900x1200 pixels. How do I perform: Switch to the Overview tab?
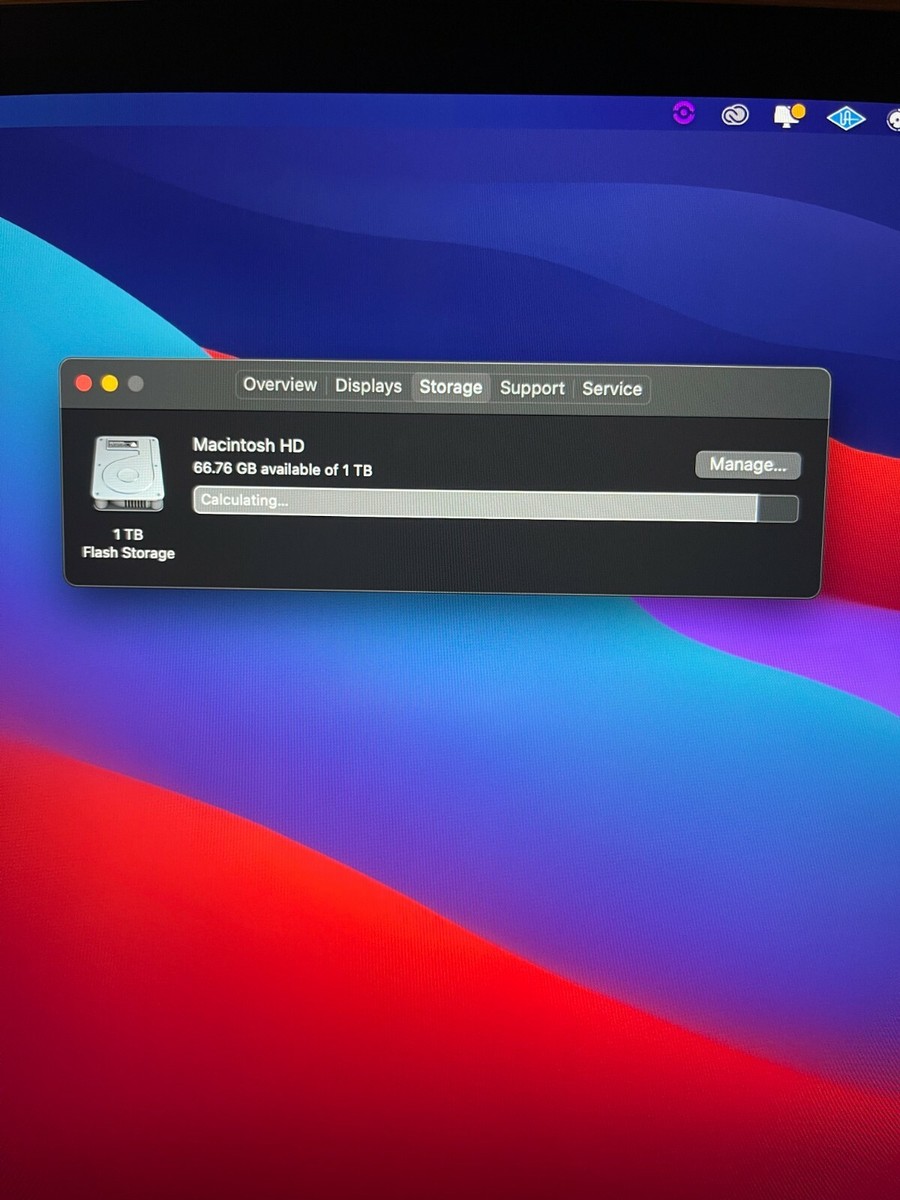click(x=280, y=385)
